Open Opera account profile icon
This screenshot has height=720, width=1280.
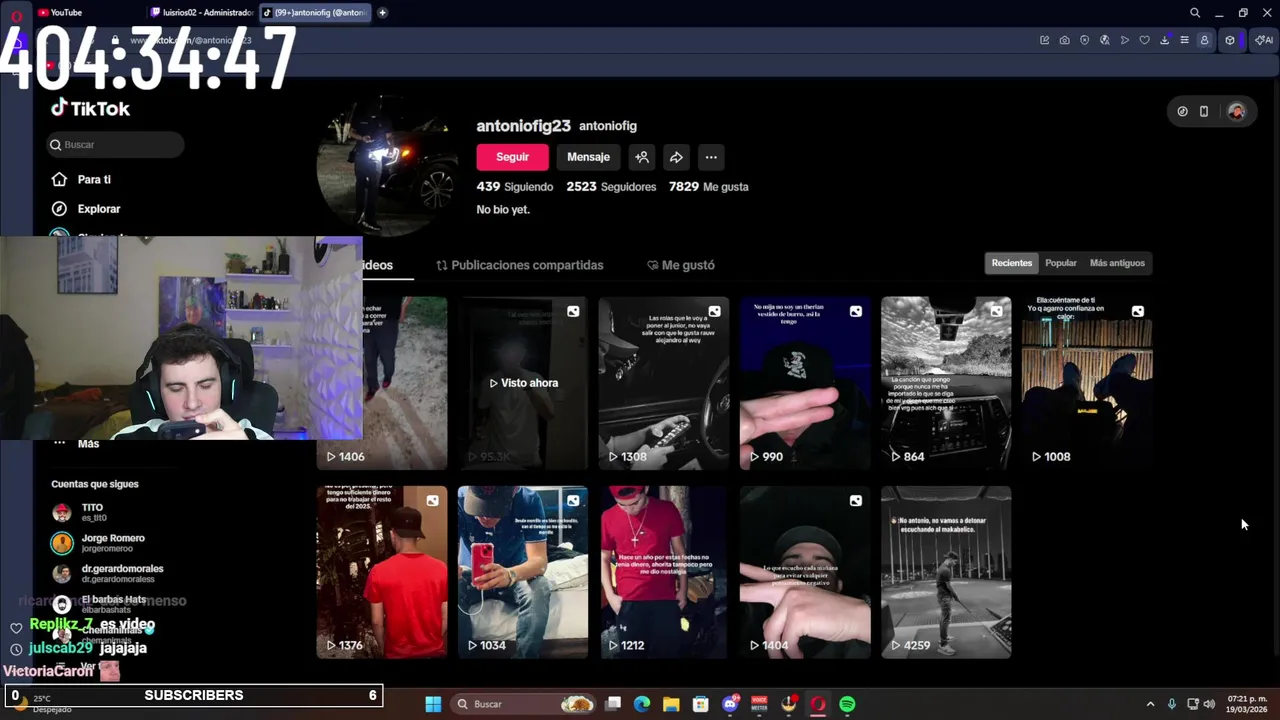pos(1204,40)
